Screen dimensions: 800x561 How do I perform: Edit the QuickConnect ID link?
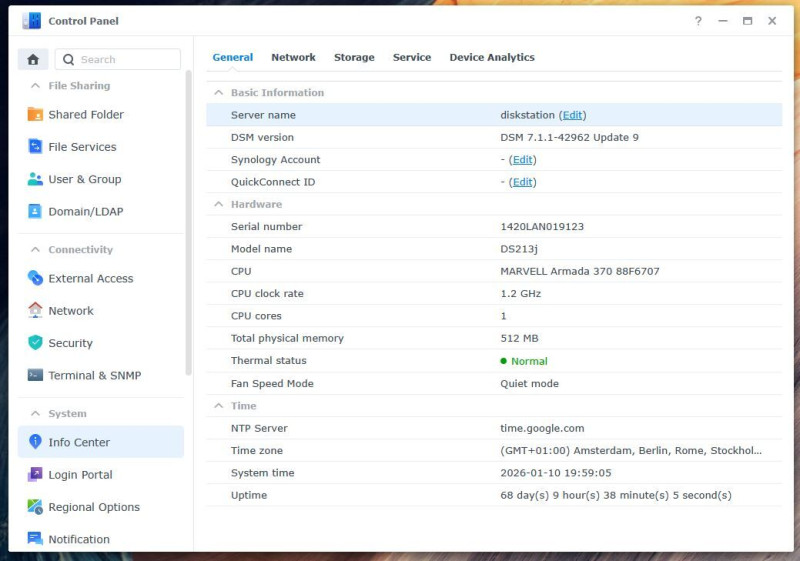(522, 182)
